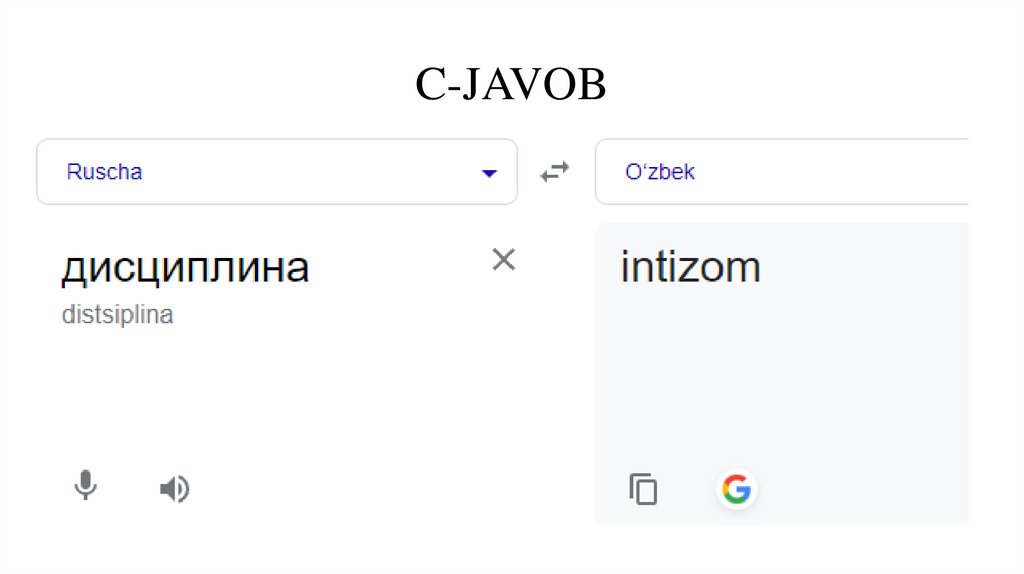Click the source word дисциплина
The height and width of the screenshot is (574, 1024).
coord(185,267)
